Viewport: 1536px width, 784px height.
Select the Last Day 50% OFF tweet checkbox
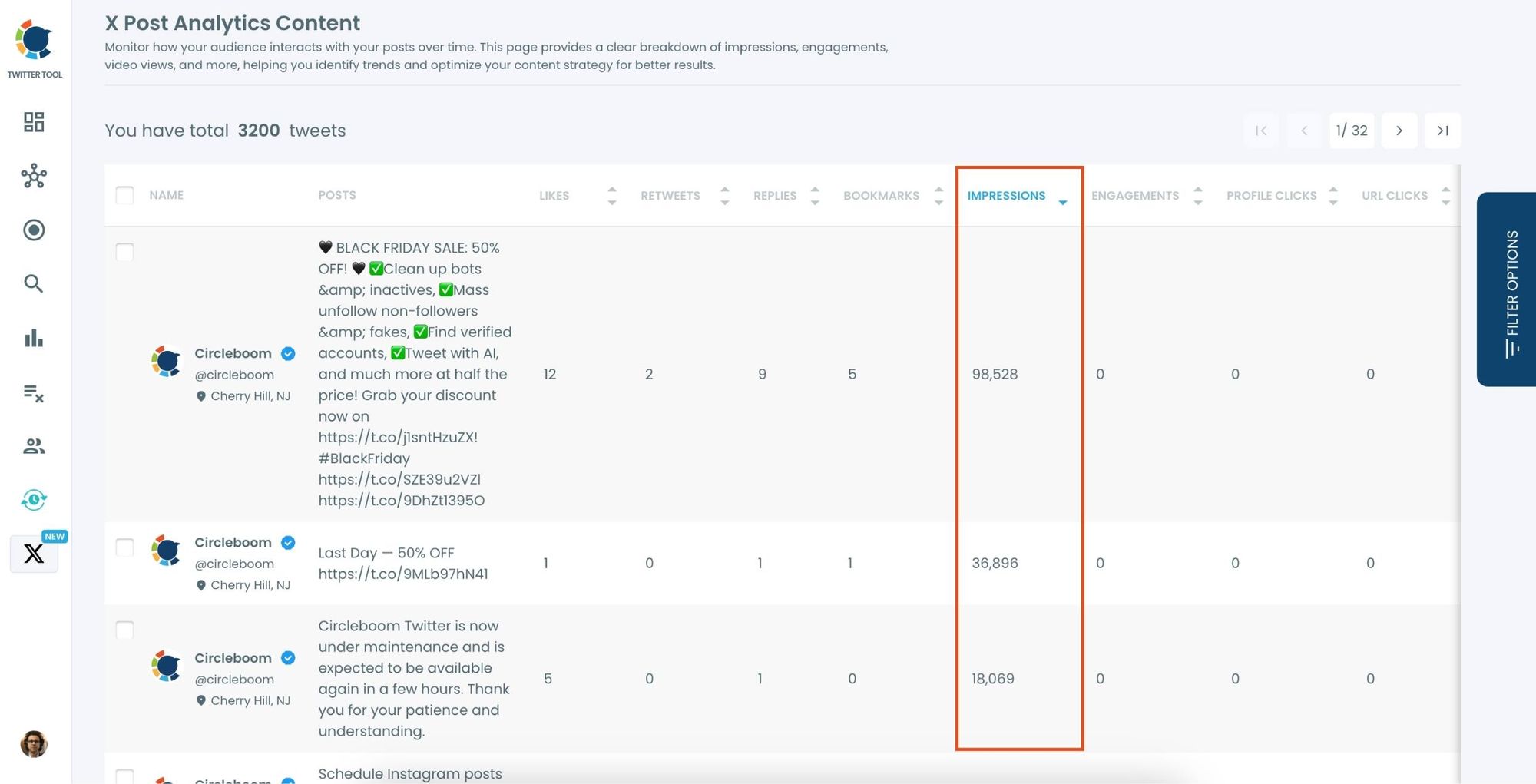124,547
